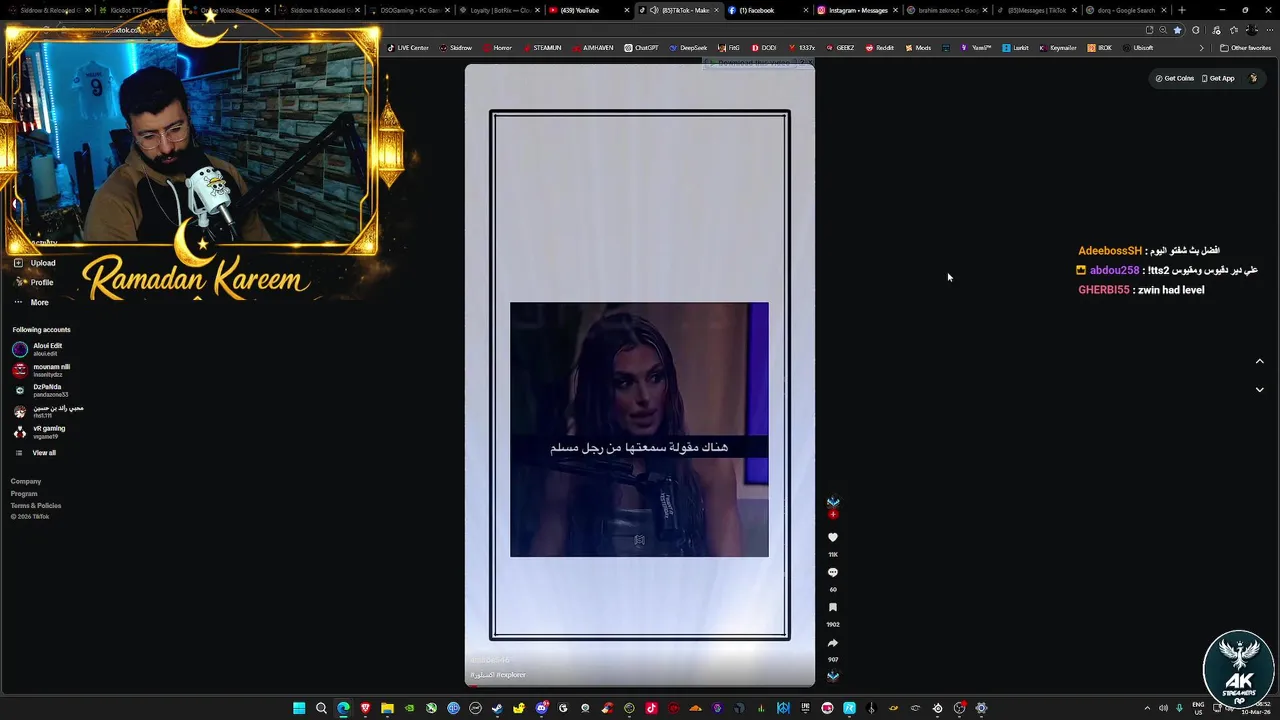Follow the creator via red plus badge
Screen dimensions: 1280x720
tap(833, 514)
